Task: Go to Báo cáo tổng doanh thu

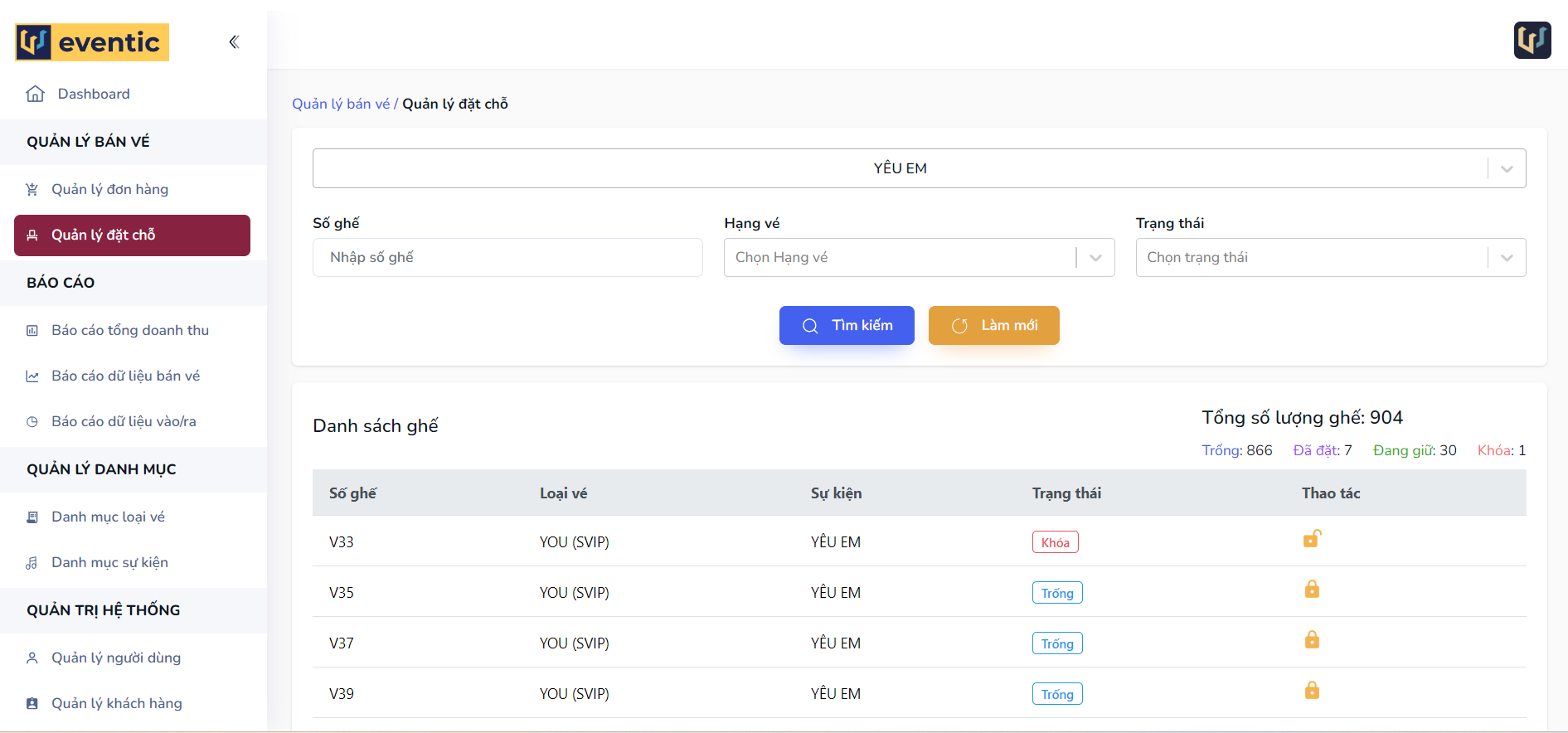Action: (129, 331)
